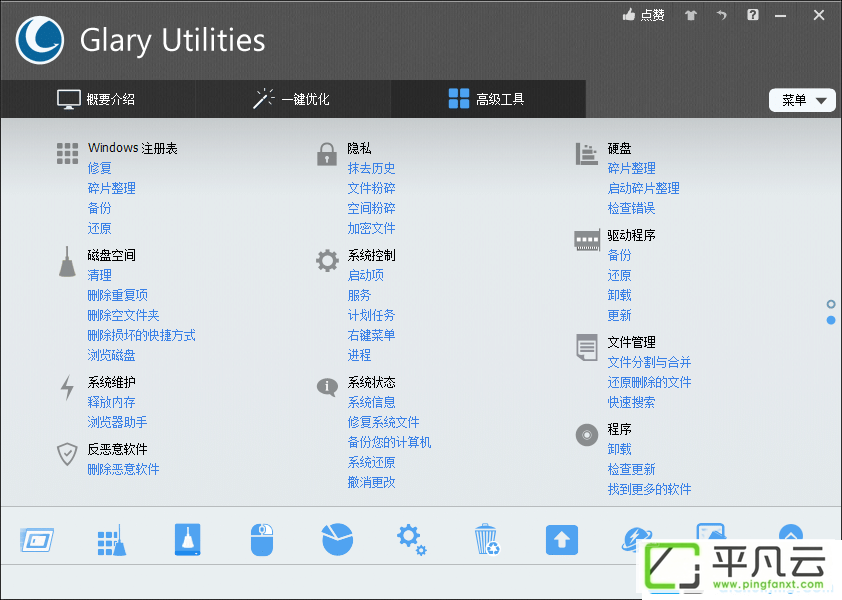
Task: Open 删除重复项 link
Action: [118, 295]
